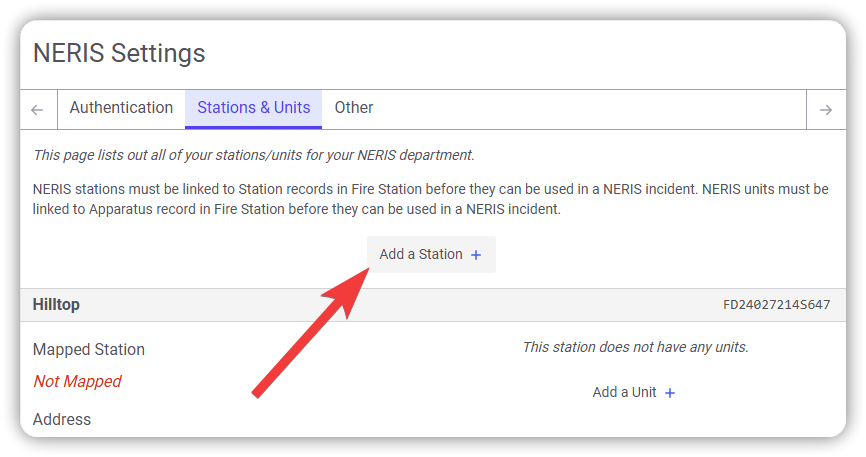Click the plus icon beside Add a Unit
Screen dimensions: 866x457
[x=670, y=393]
